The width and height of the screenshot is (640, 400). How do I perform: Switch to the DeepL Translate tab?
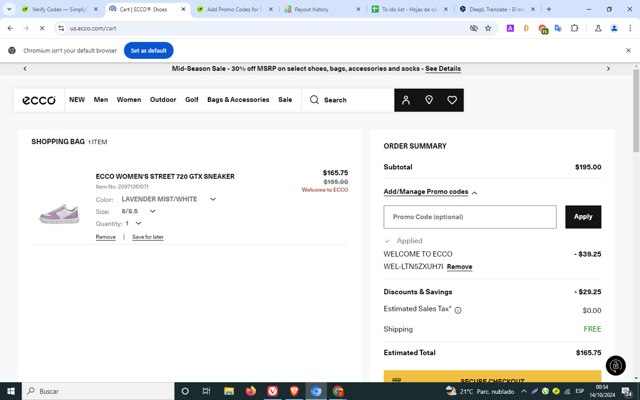[496, 9]
